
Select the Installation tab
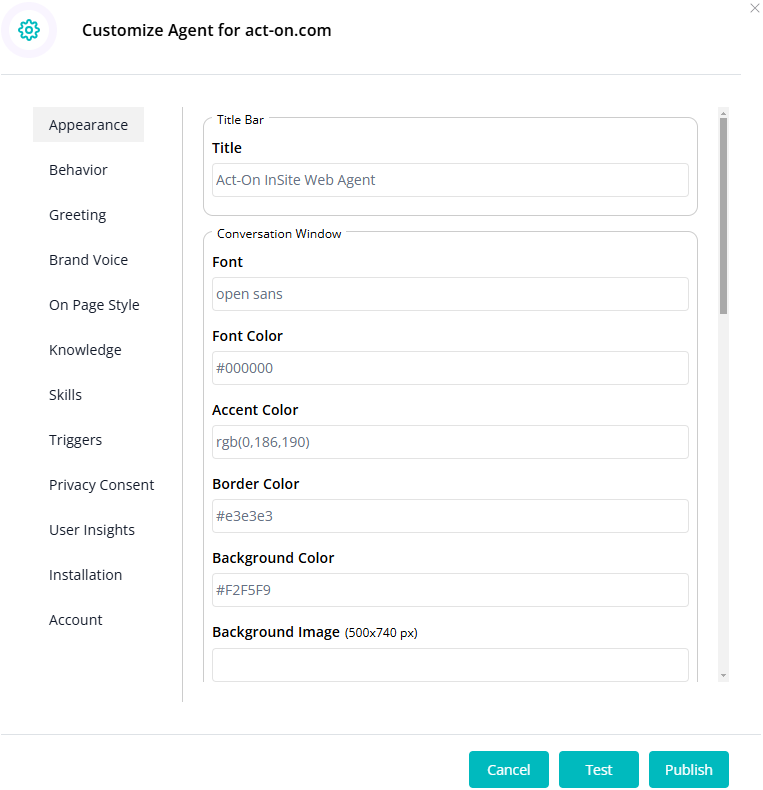85,575
